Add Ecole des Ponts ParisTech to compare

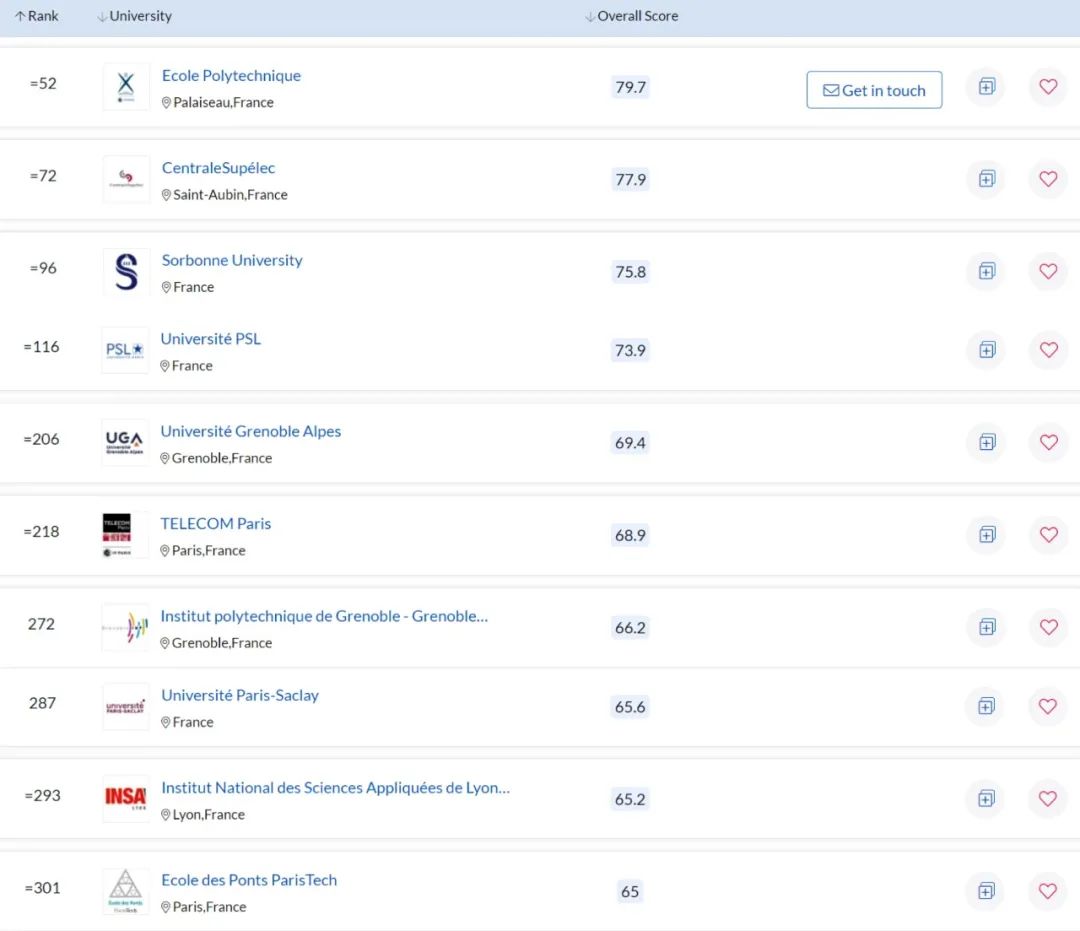986,890
